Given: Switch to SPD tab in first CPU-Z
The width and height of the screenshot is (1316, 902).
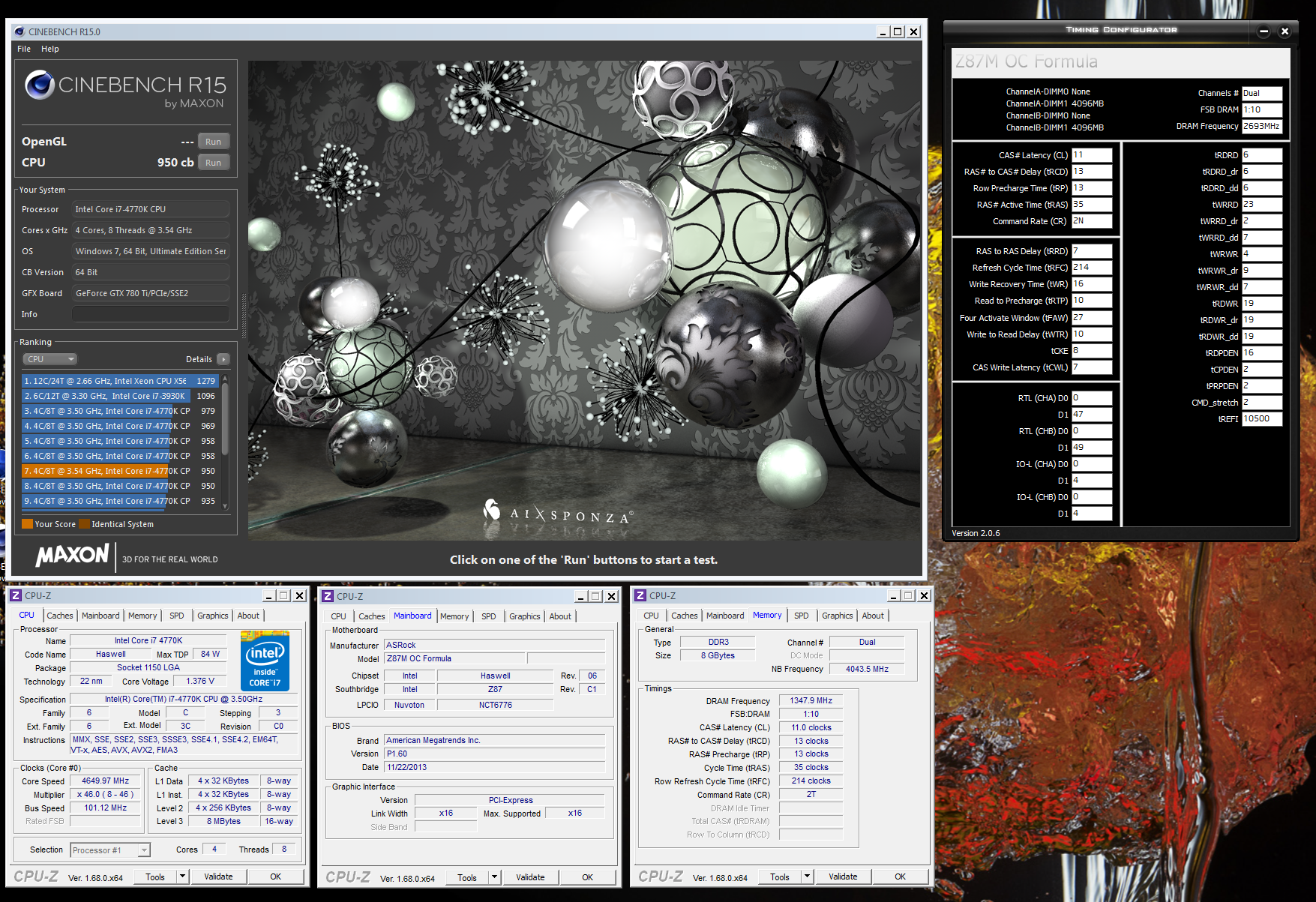Looking at the screenshot, I should click(177, 616).
